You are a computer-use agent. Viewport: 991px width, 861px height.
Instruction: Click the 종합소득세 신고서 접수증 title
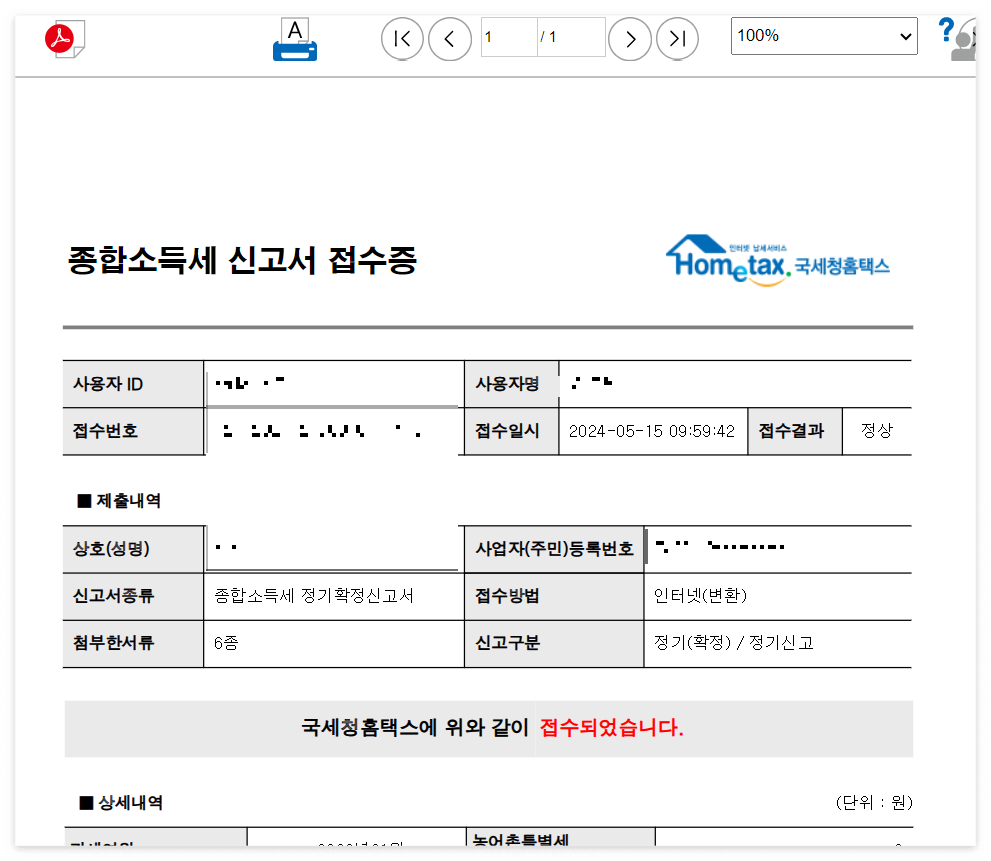(x=243, y=261)
